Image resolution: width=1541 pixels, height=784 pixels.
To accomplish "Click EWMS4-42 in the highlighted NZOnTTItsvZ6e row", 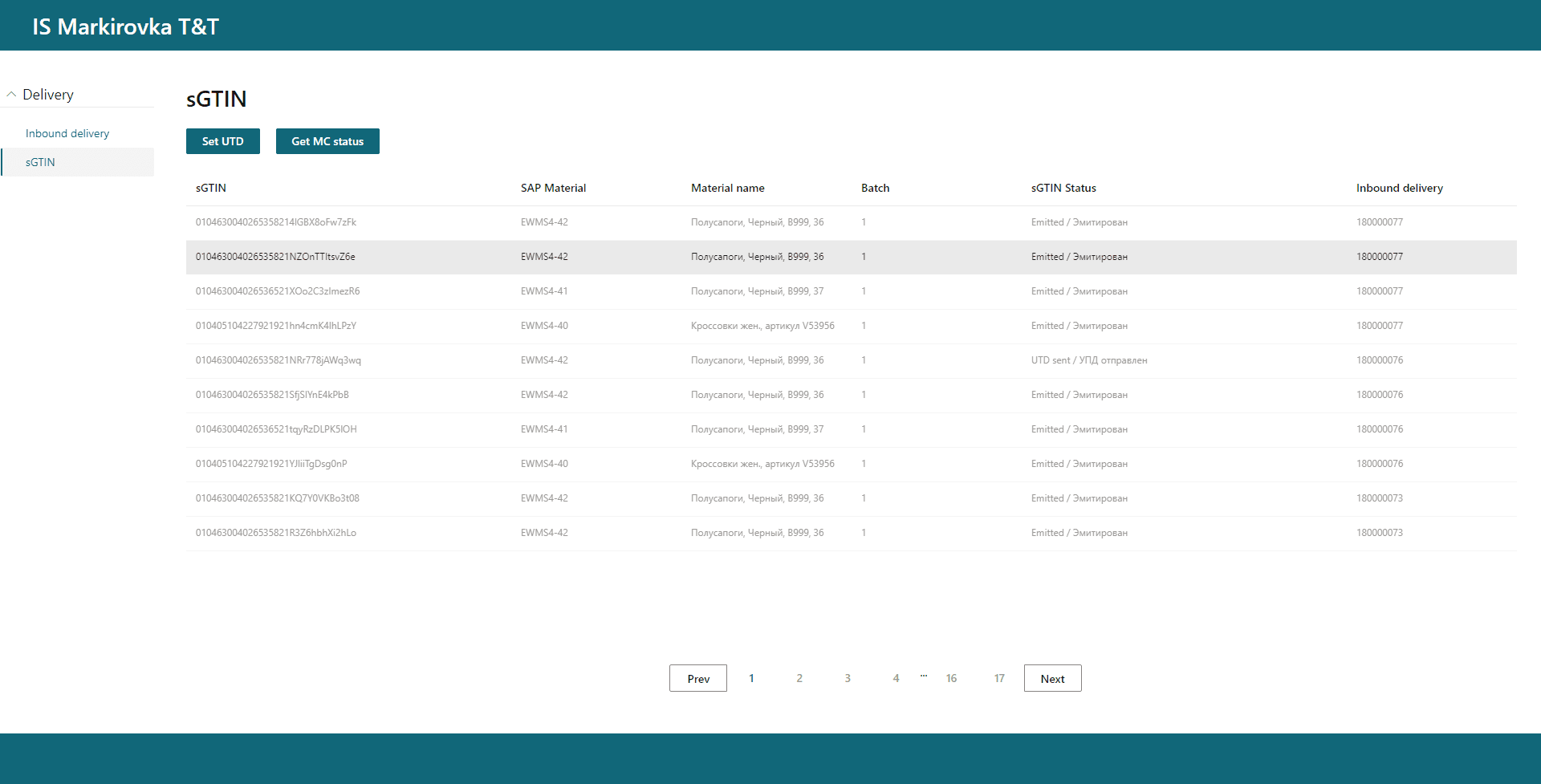I will (544, 257).
